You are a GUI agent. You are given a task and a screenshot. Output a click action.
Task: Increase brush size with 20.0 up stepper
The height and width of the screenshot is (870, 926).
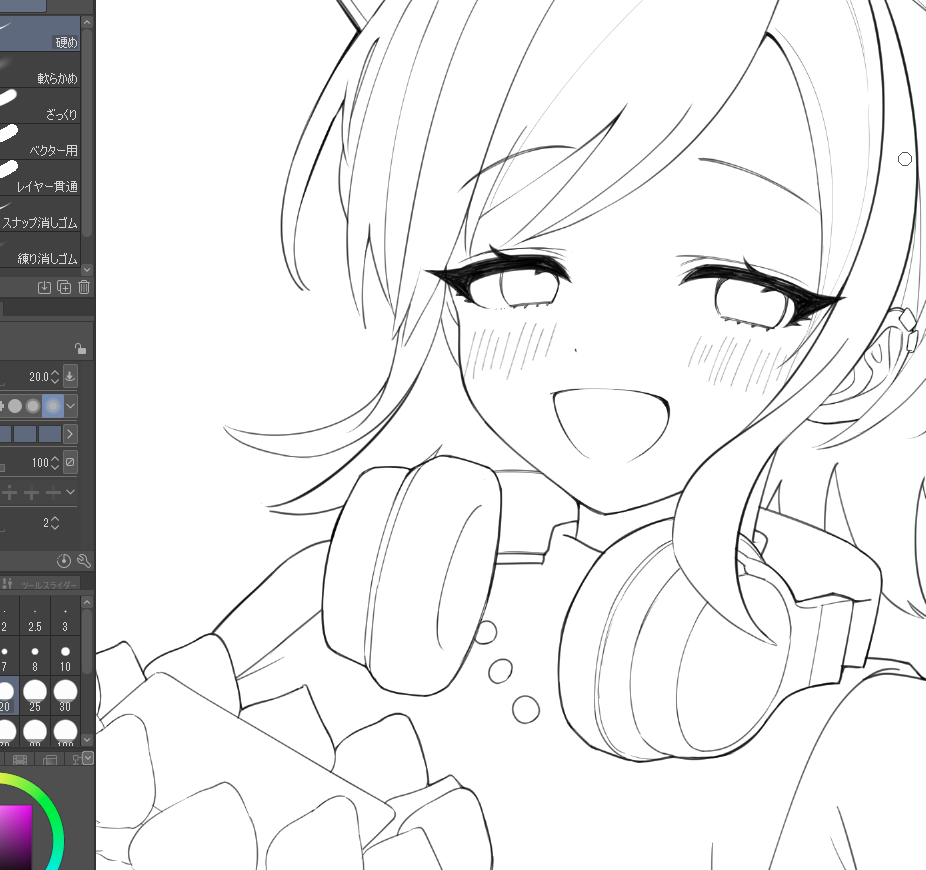55,373
